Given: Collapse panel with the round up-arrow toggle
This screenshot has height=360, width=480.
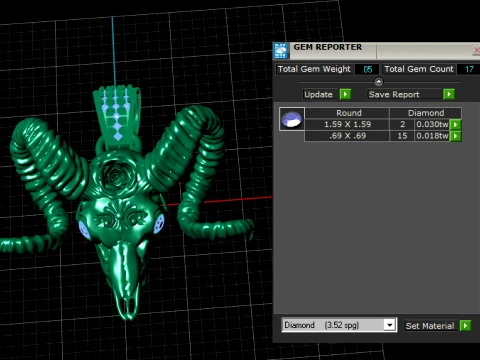Looking at the screenshot, I should (379, 81).
